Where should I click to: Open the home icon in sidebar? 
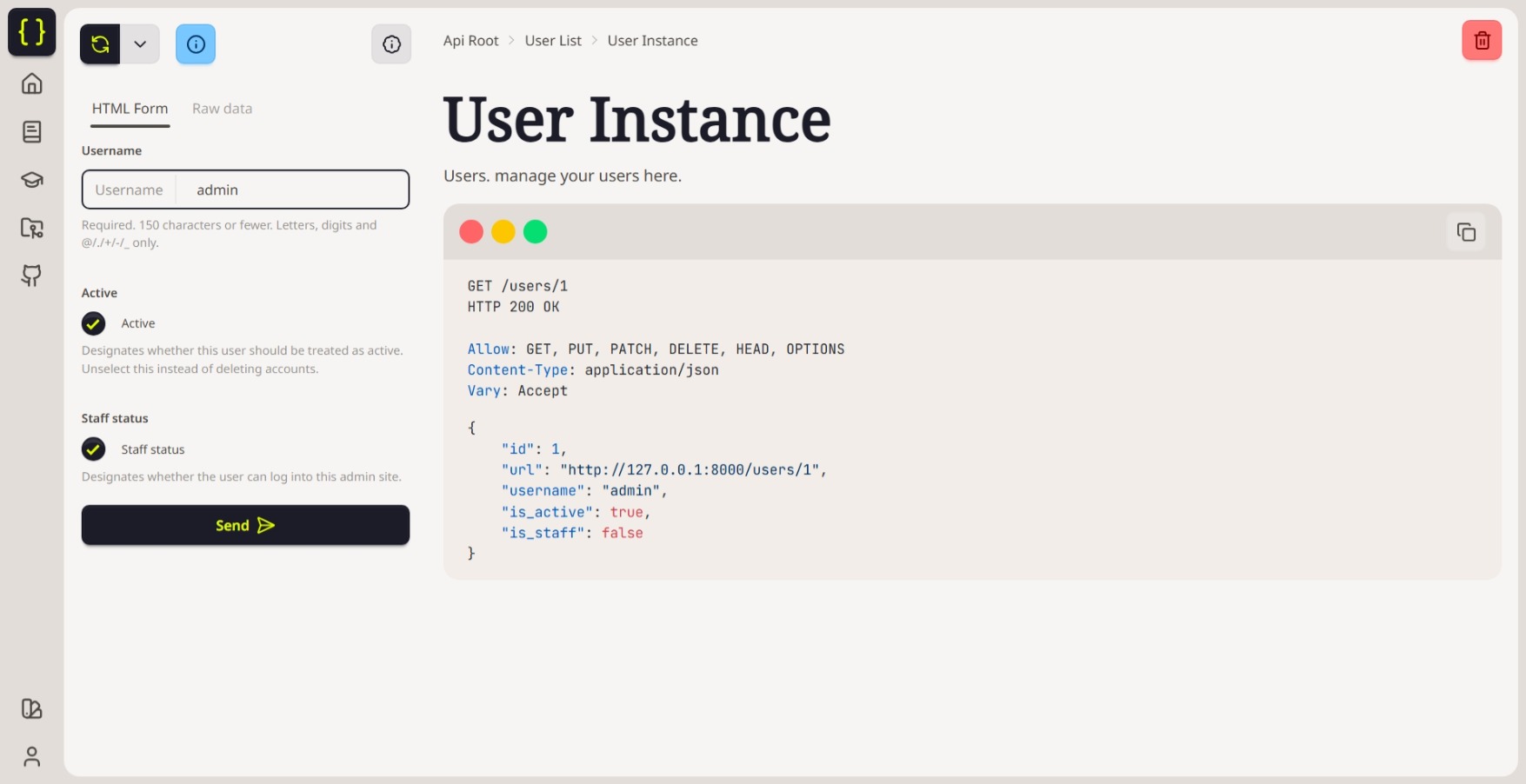pos(32,83)
